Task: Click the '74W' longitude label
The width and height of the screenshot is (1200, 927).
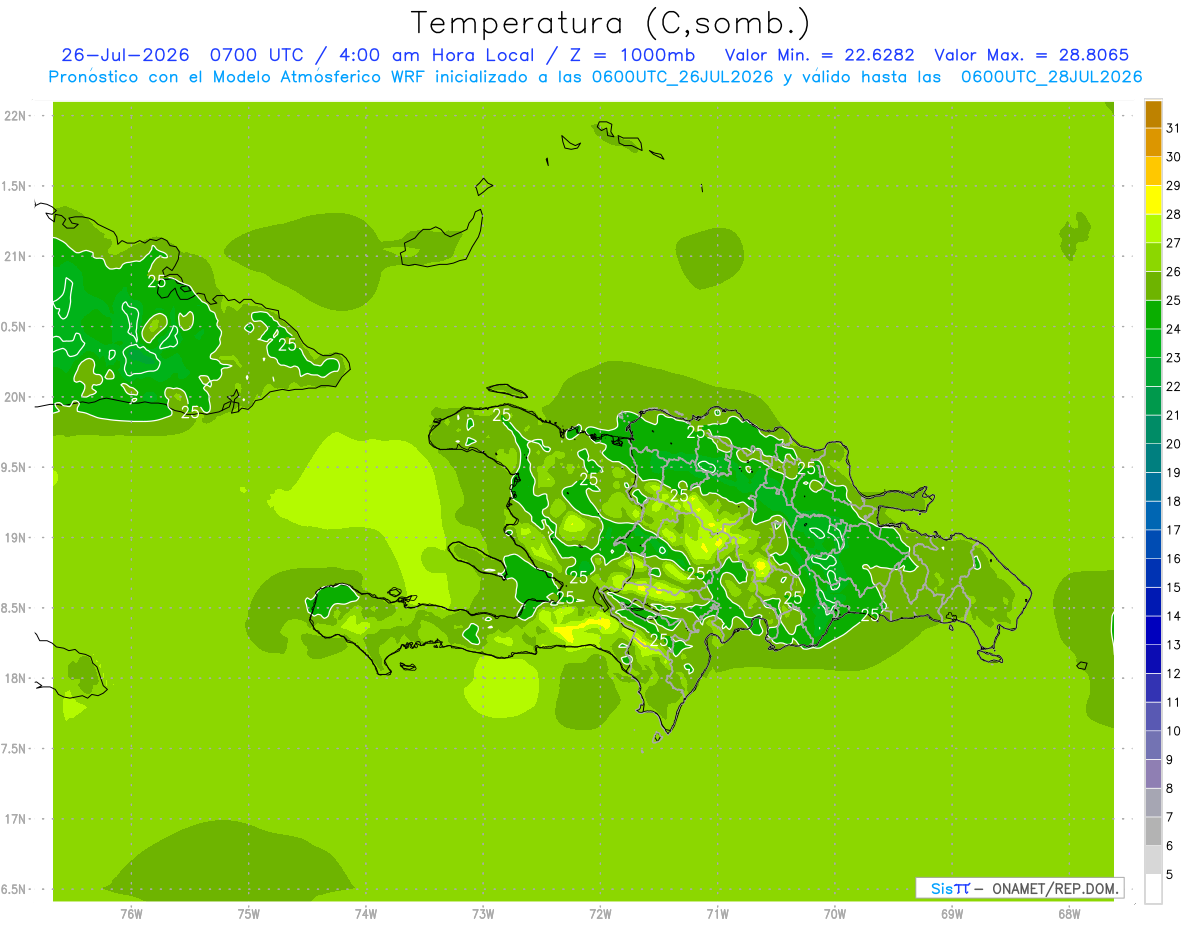Action: [x=366, y=913]
